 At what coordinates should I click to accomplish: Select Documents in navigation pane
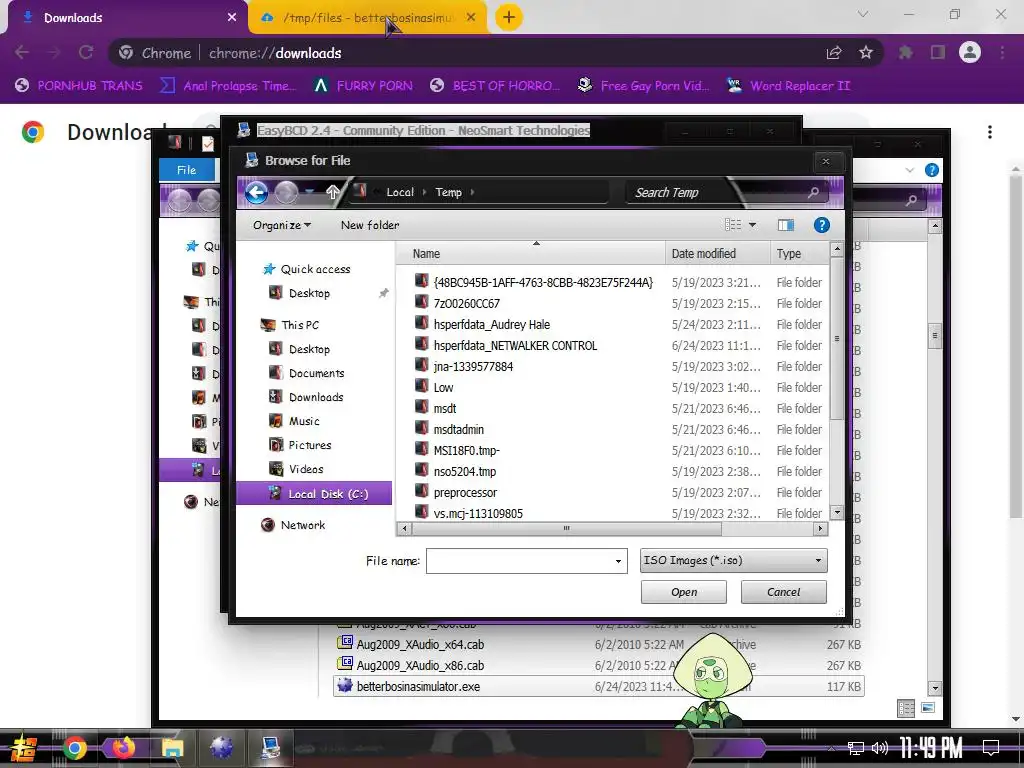(316, 373)
